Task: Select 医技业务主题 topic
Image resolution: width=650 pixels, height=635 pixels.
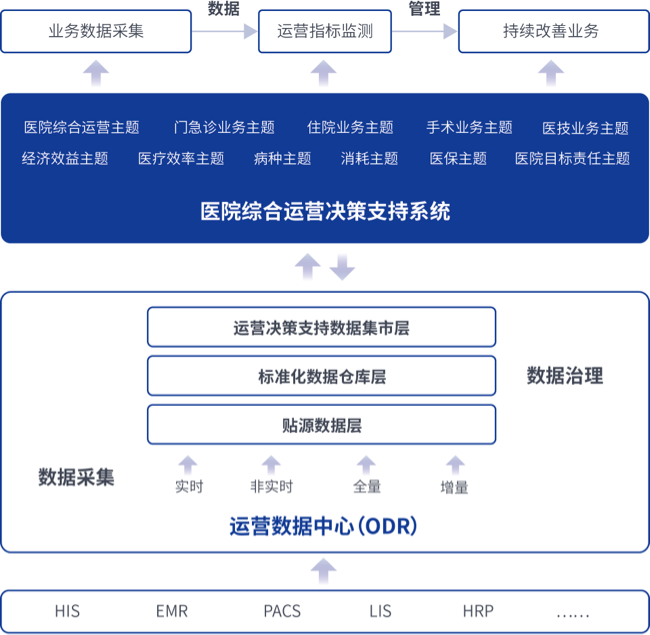Action: (585, 128)
